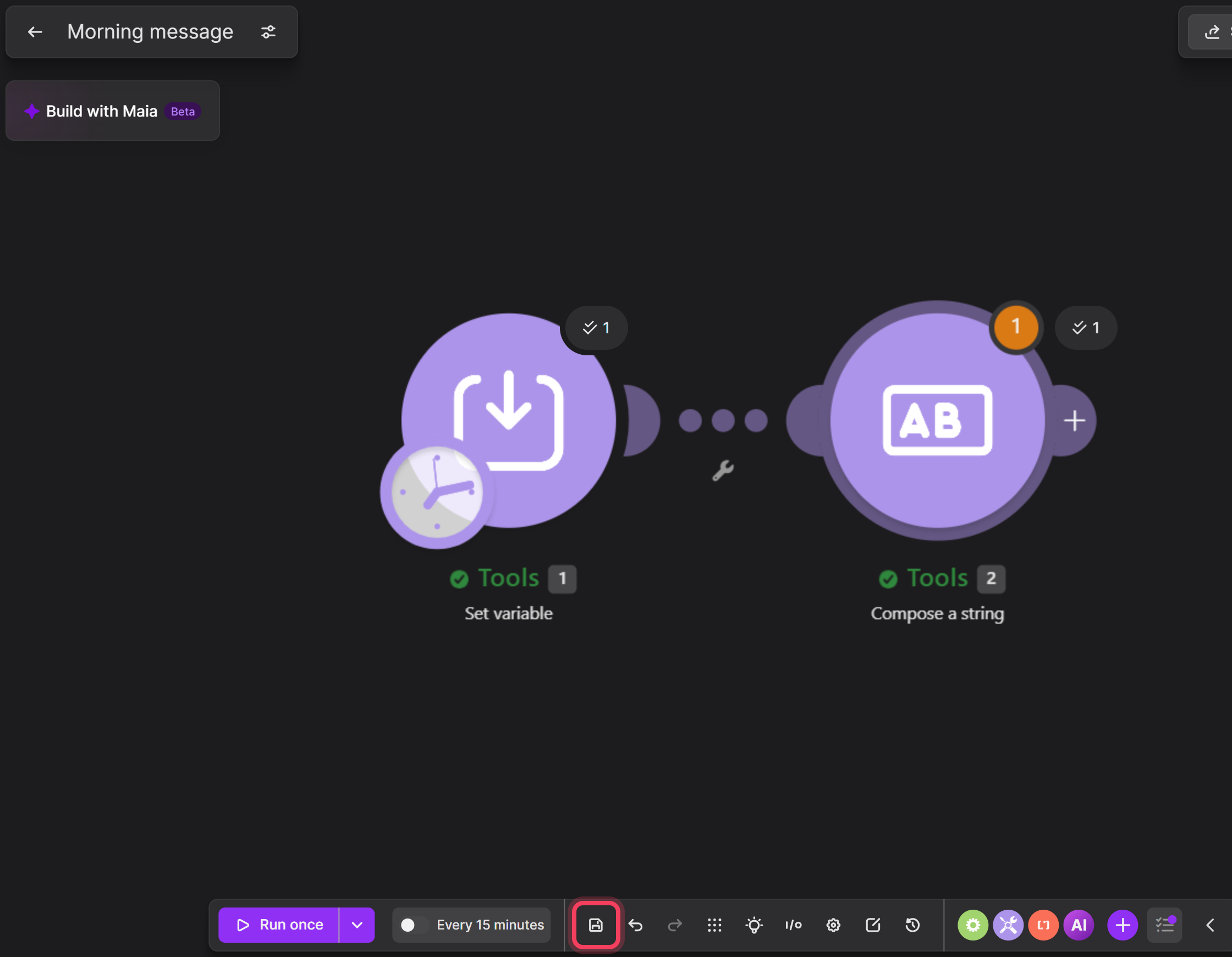Screen dimensions: 1232x957
Task: Open scenario inputs and outputs
Action: tap(793, 925)
